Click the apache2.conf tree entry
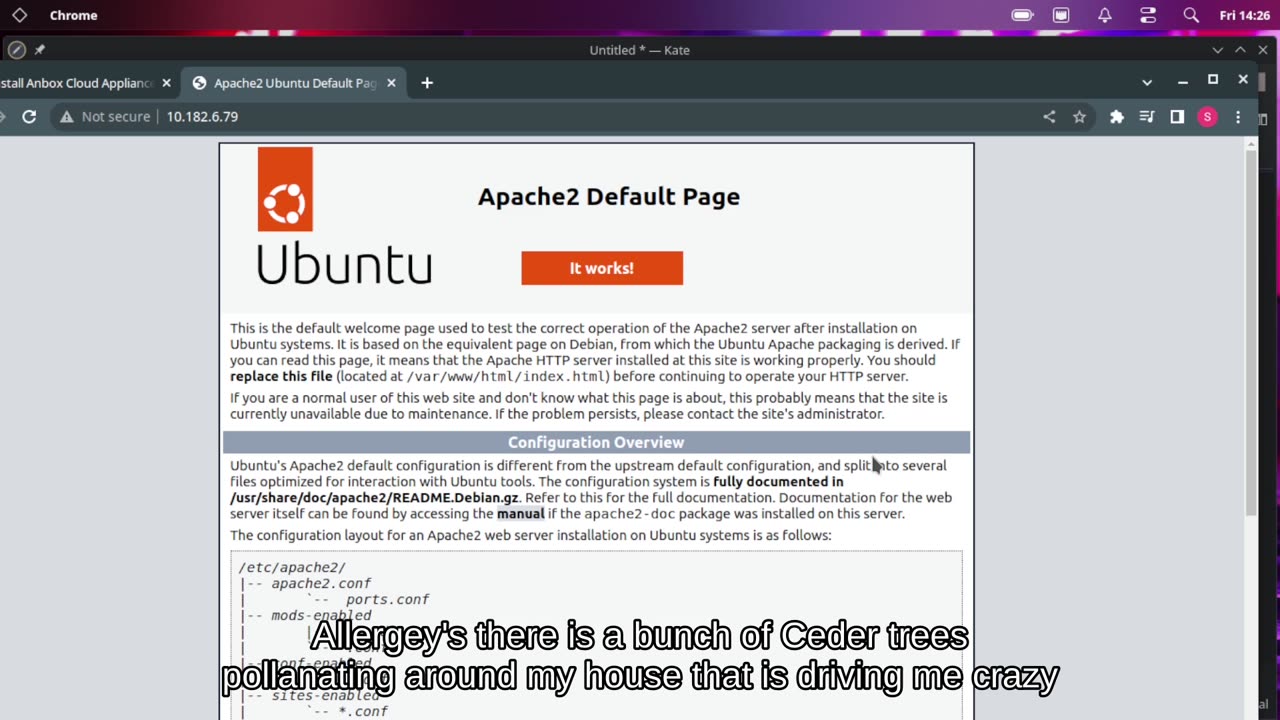Screen dimensions: 1280x720 point(321,583)
